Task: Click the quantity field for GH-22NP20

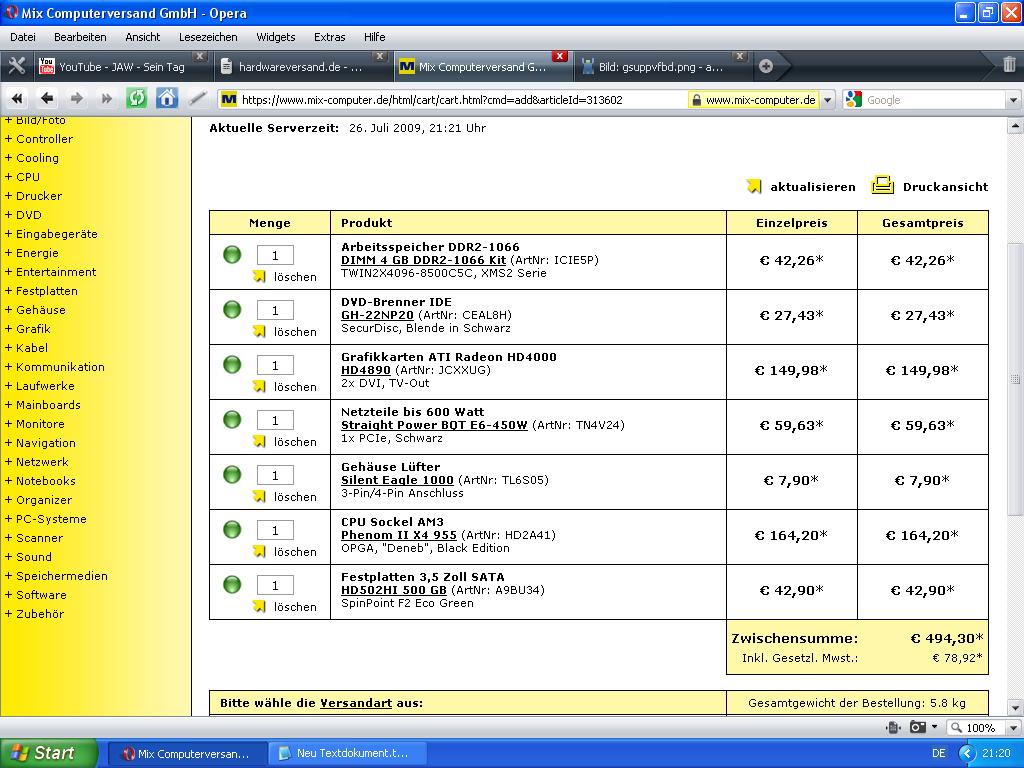Action: click(x=275, y=310)
